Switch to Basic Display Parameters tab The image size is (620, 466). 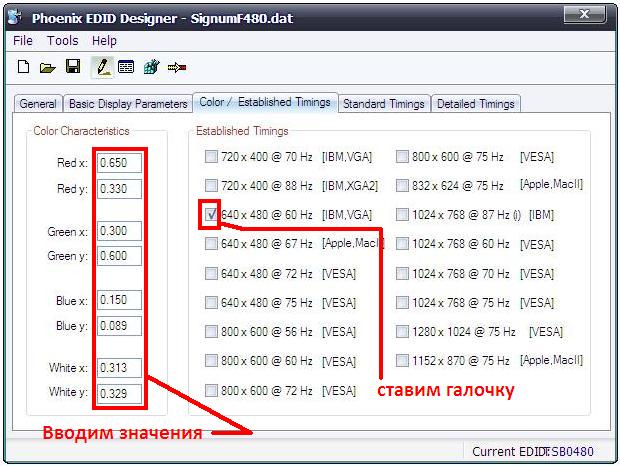pos(127,104)
